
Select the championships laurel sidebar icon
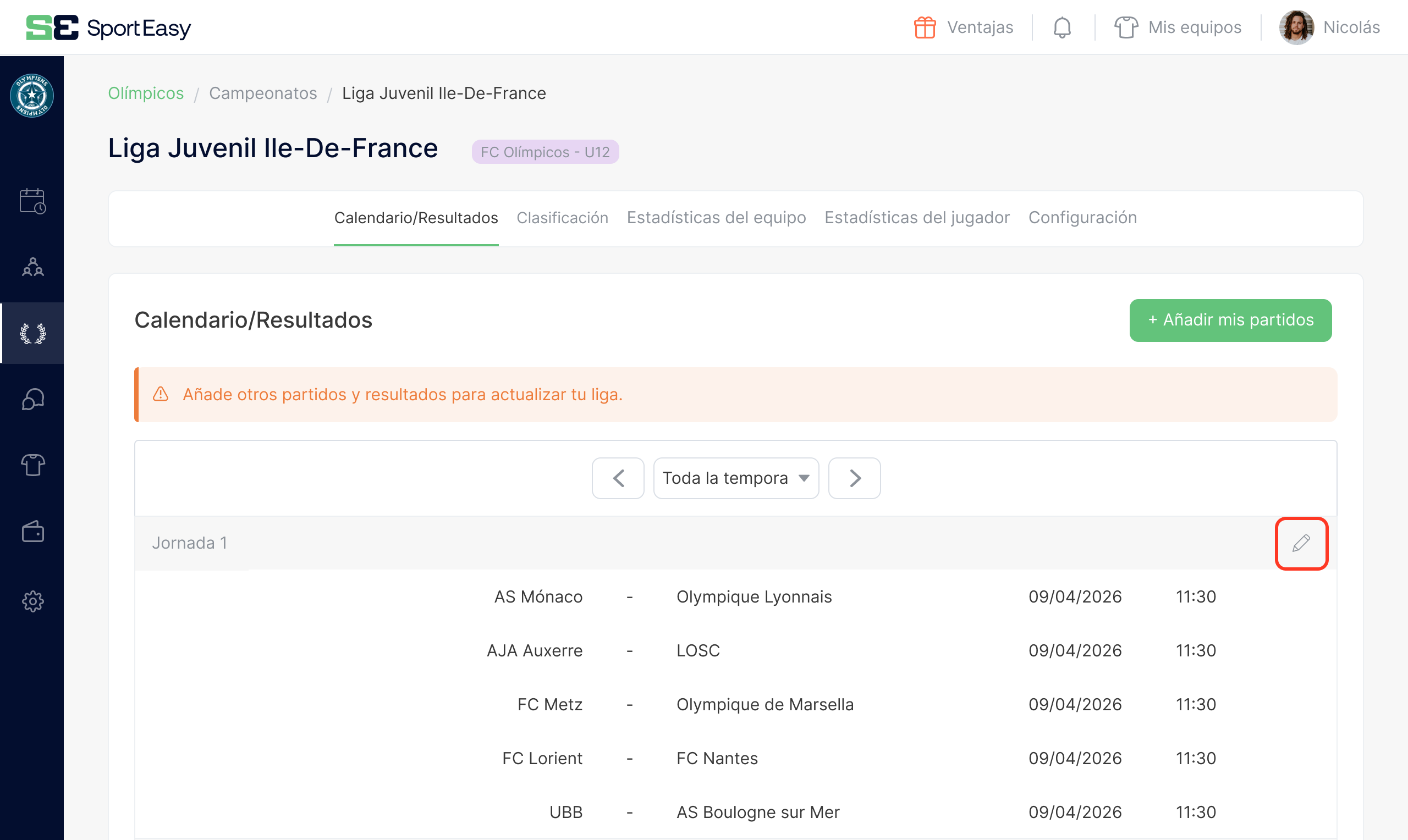coord(33,333)
